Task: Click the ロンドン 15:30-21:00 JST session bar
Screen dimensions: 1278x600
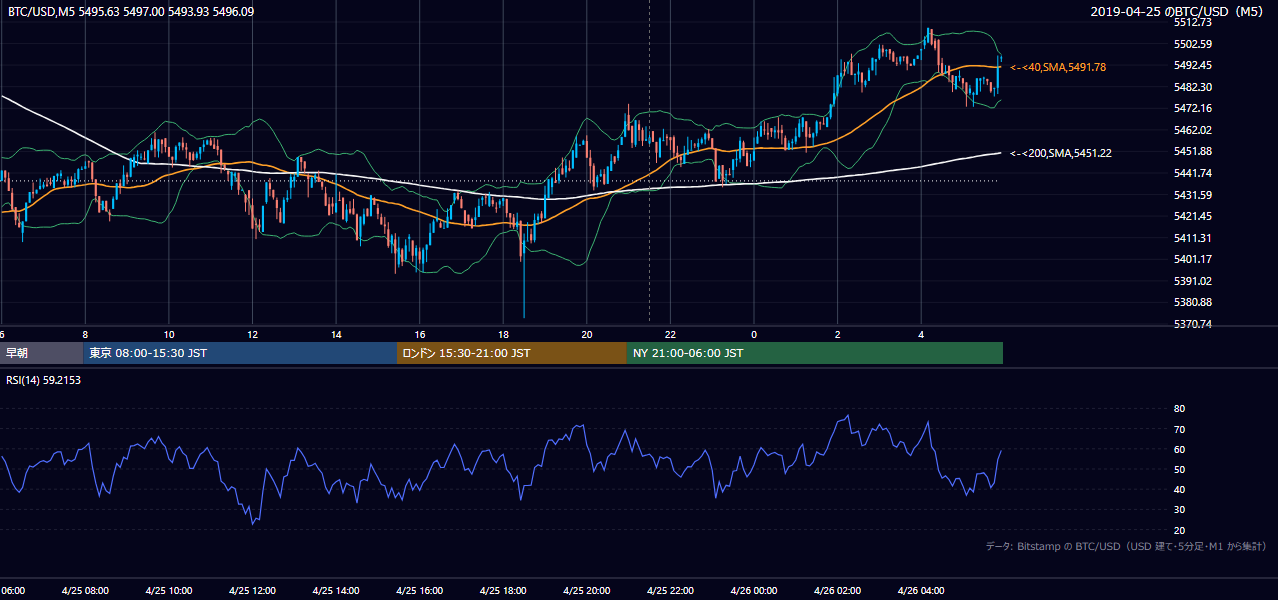Action: (512, 353)
